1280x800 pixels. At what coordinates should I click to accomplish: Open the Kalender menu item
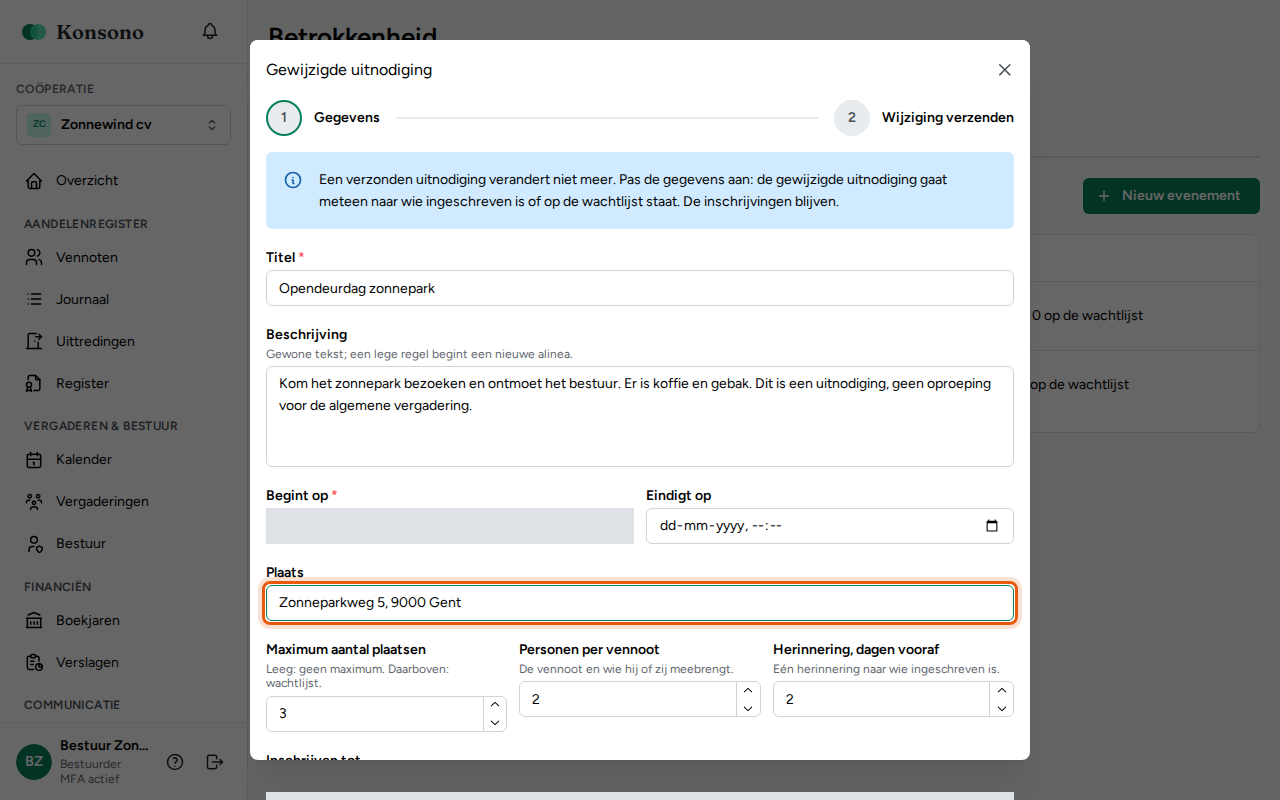(x=123, y=460)
